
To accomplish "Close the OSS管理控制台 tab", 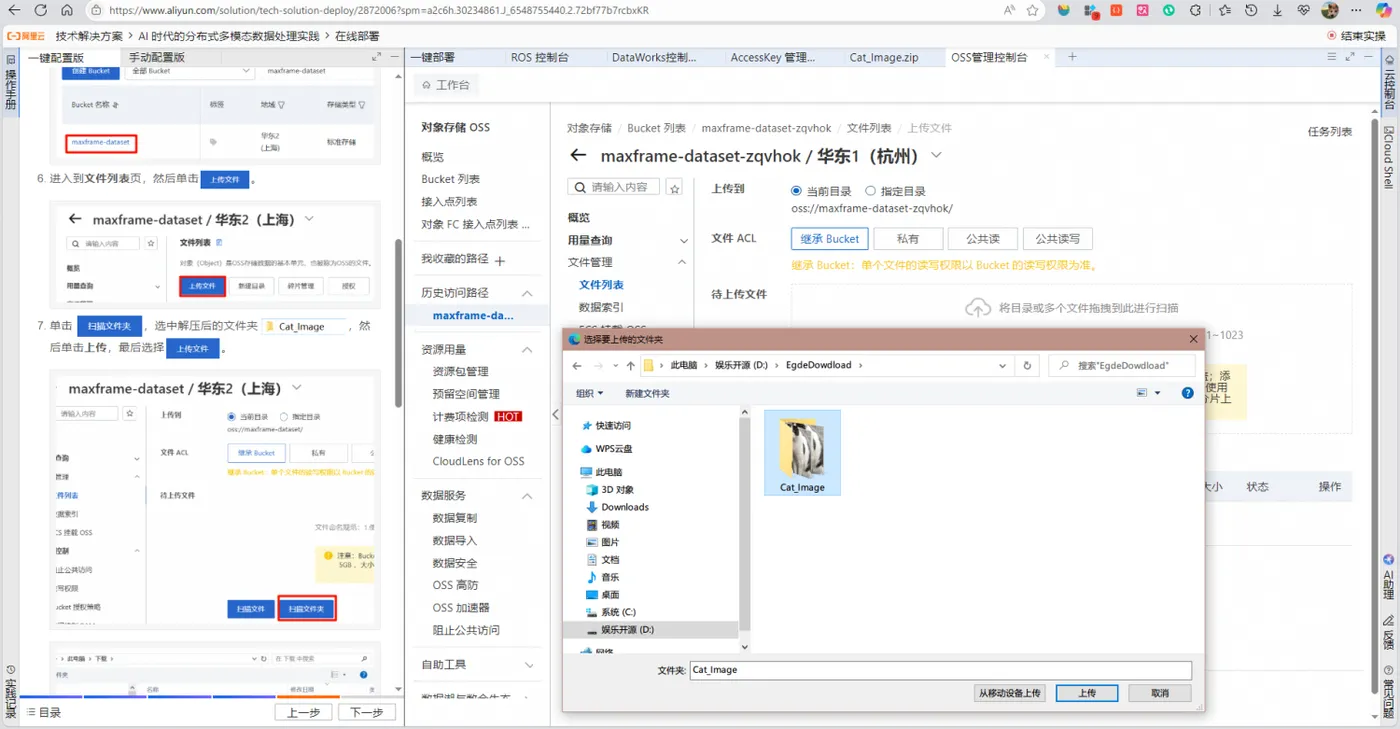I will pyautogui.click(x=1047, y=57).
